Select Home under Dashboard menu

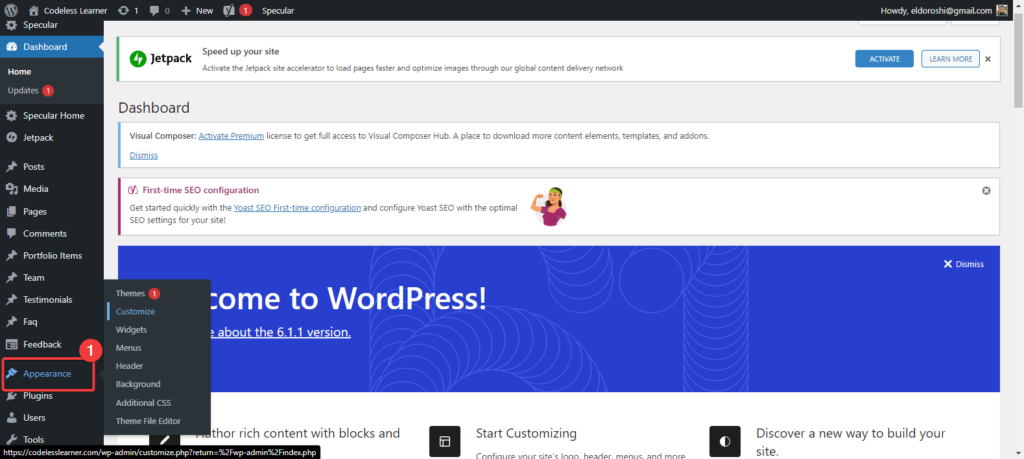(x=20, y=72)
